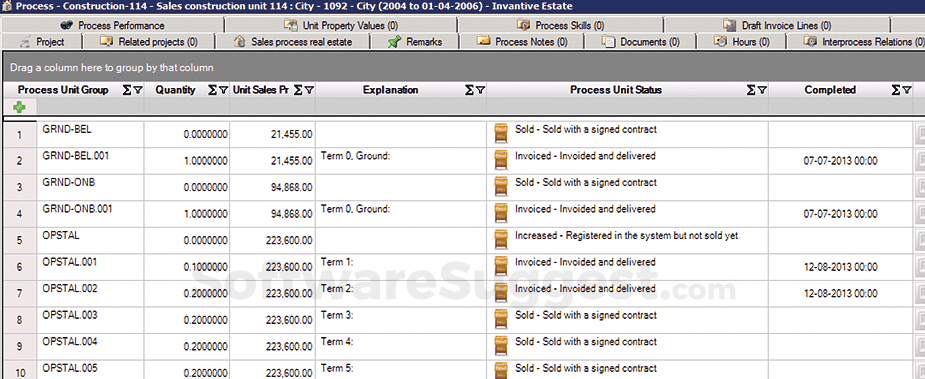Open filter for Process Unit Group column
The image size is (925, 379).
point(138,90)
